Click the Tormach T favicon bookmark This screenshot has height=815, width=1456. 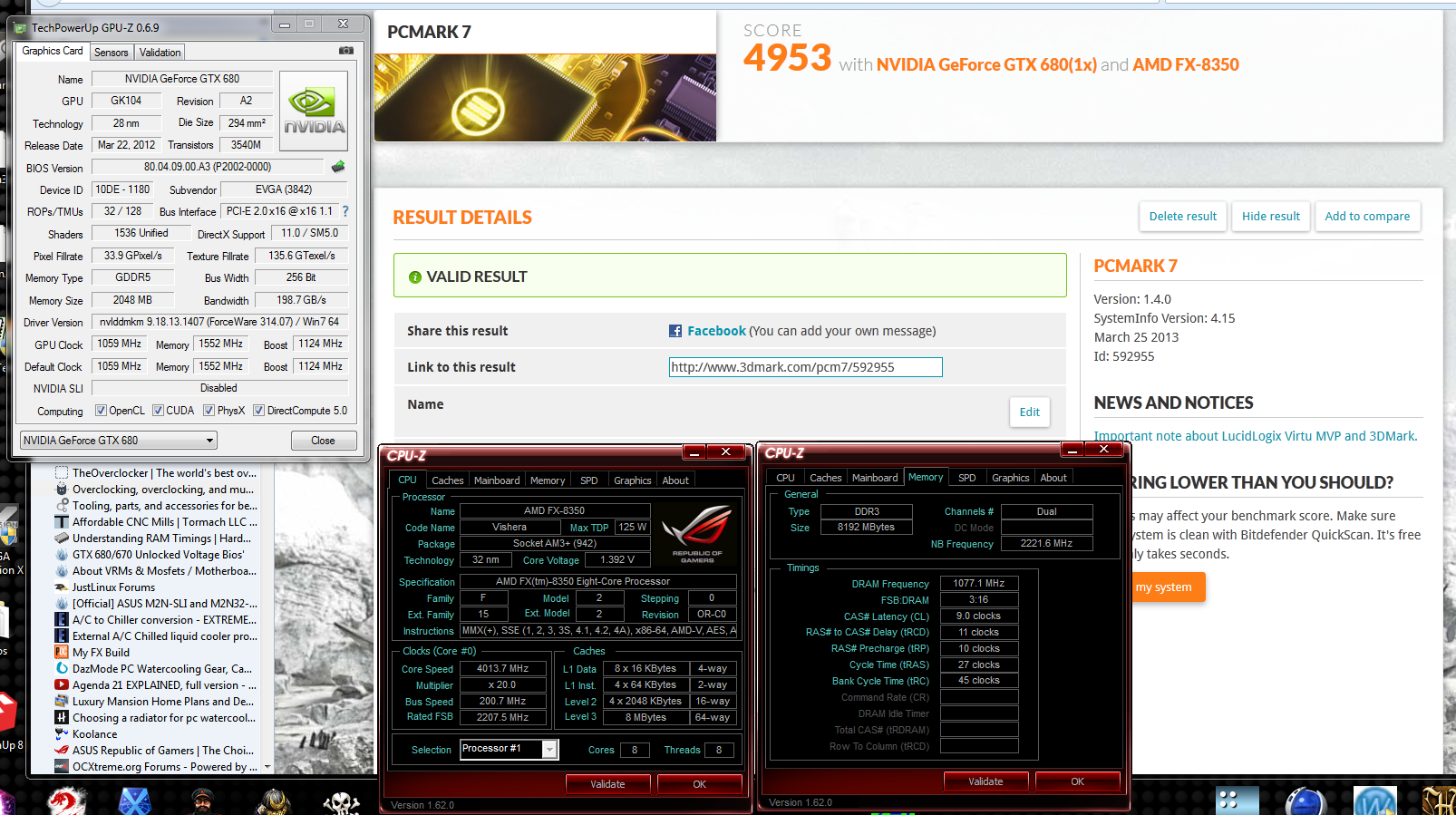[62, 522]
